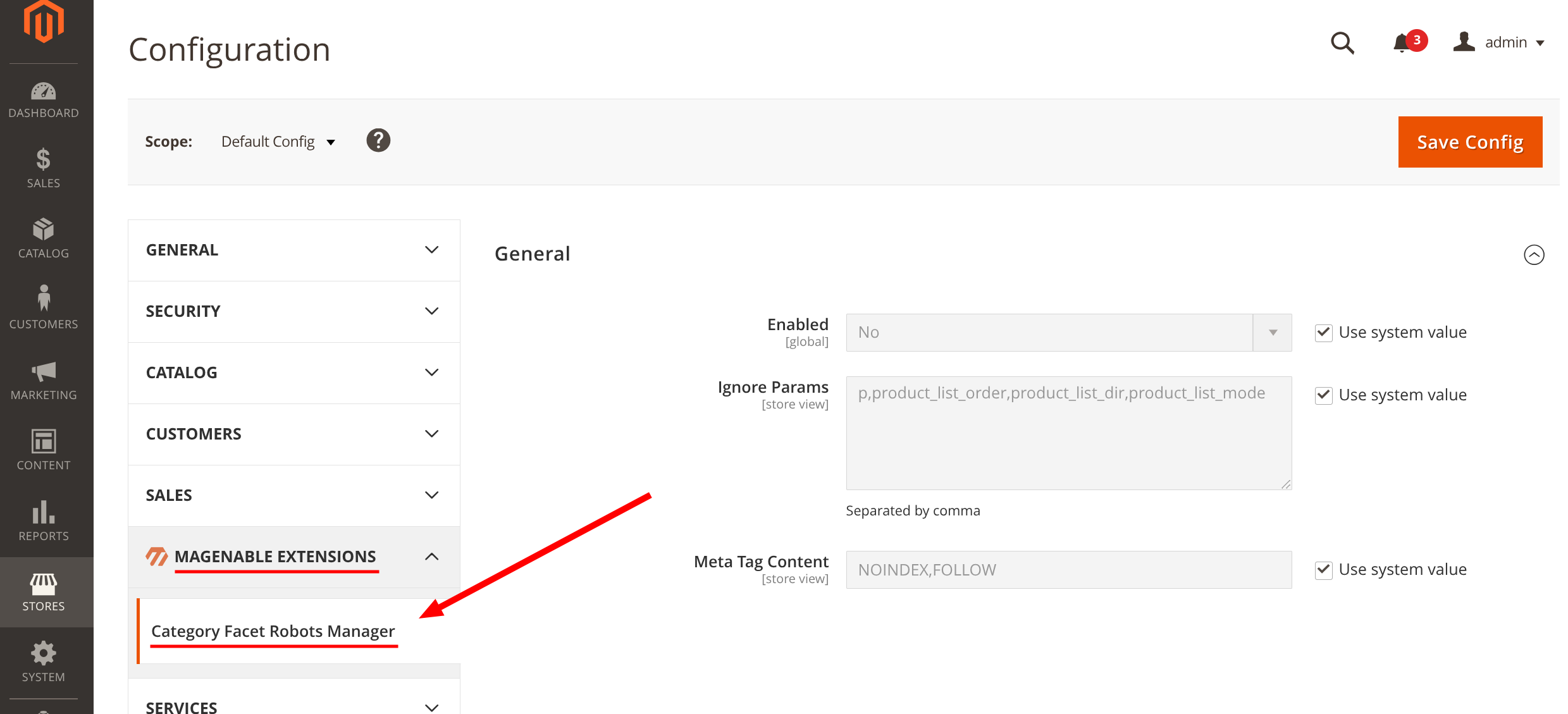Viewport: 1568px width, 714px height.
Task: Uncheck Use system value for Meta Tag Content
Action: (x=1323, y=570)
